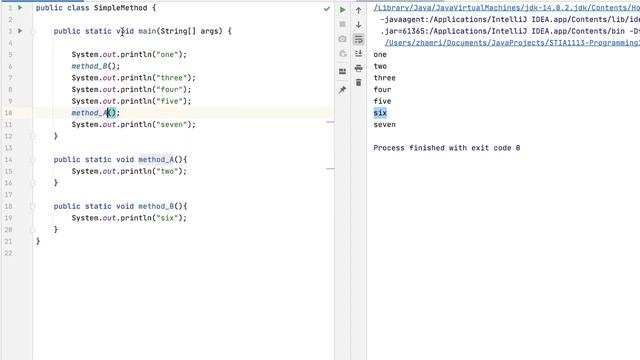
Task: Click "four" in console output
Action: (x=382, y=89)
